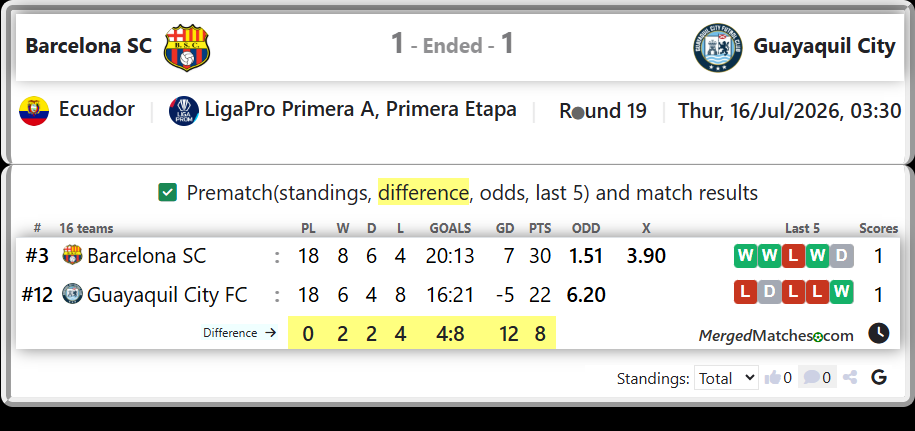
Task: Click the Guayaquil City club crest
Action: pyautogui.click(x=718, y=47)
